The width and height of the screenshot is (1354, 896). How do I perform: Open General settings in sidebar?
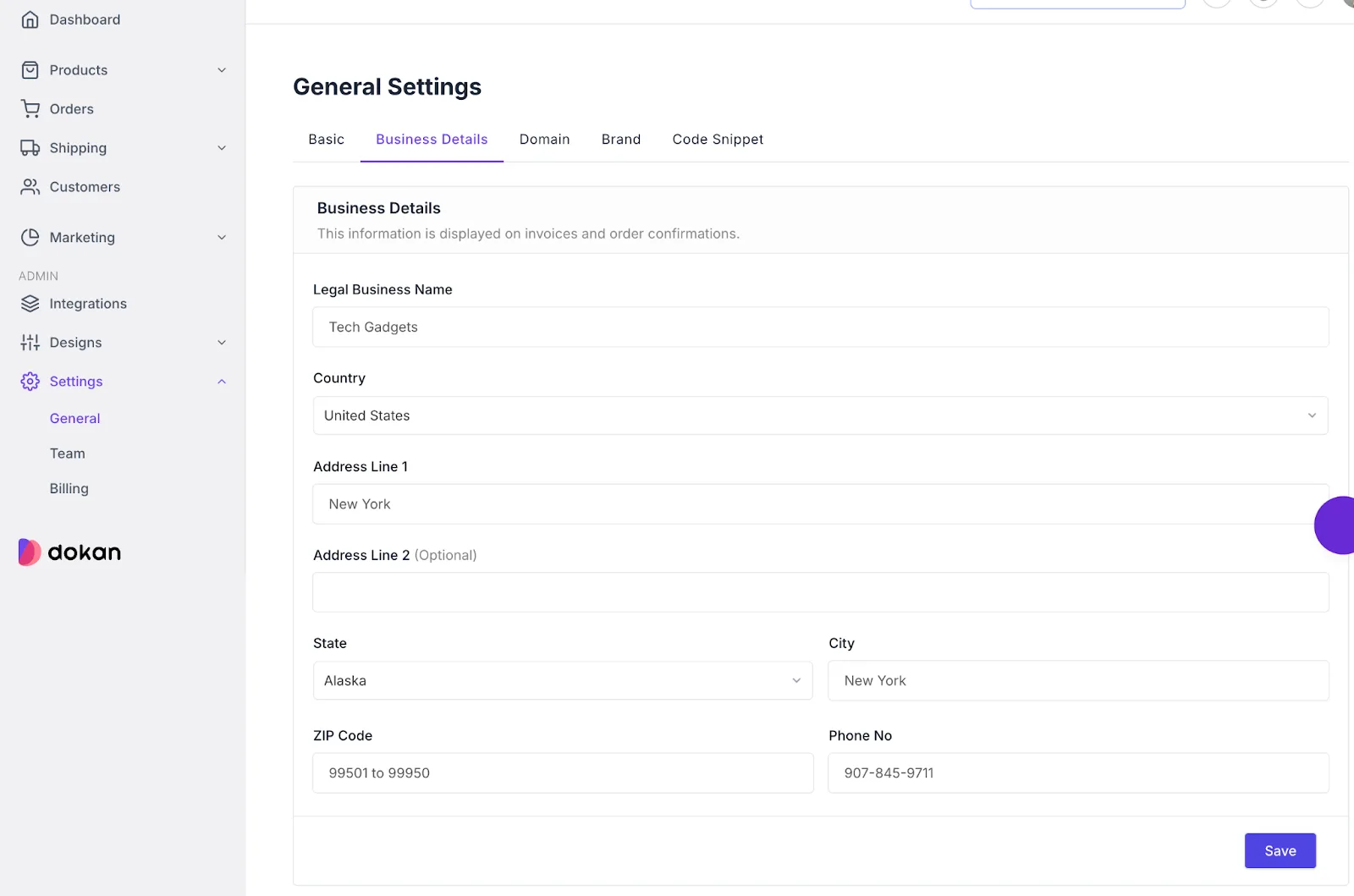(75, 418)
